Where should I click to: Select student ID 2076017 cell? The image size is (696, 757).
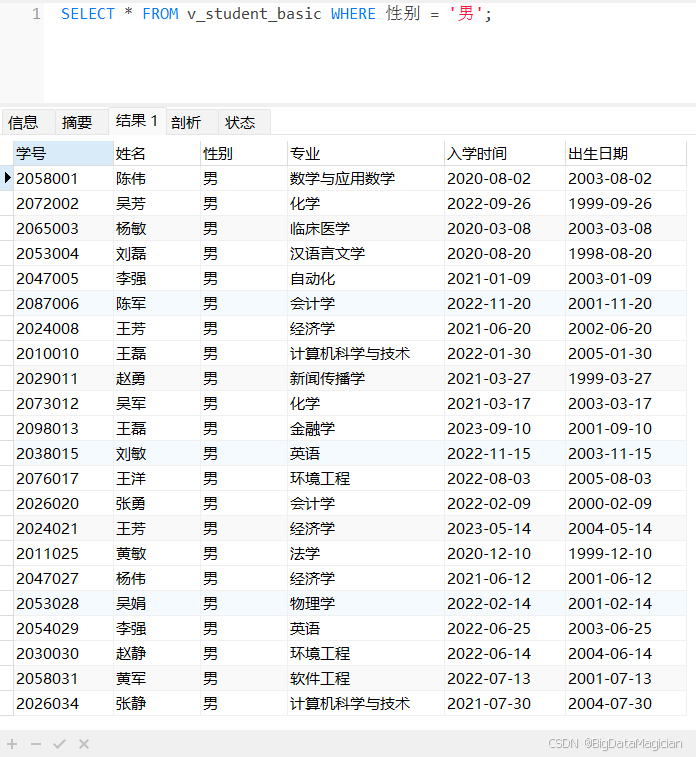click(64, 478)
